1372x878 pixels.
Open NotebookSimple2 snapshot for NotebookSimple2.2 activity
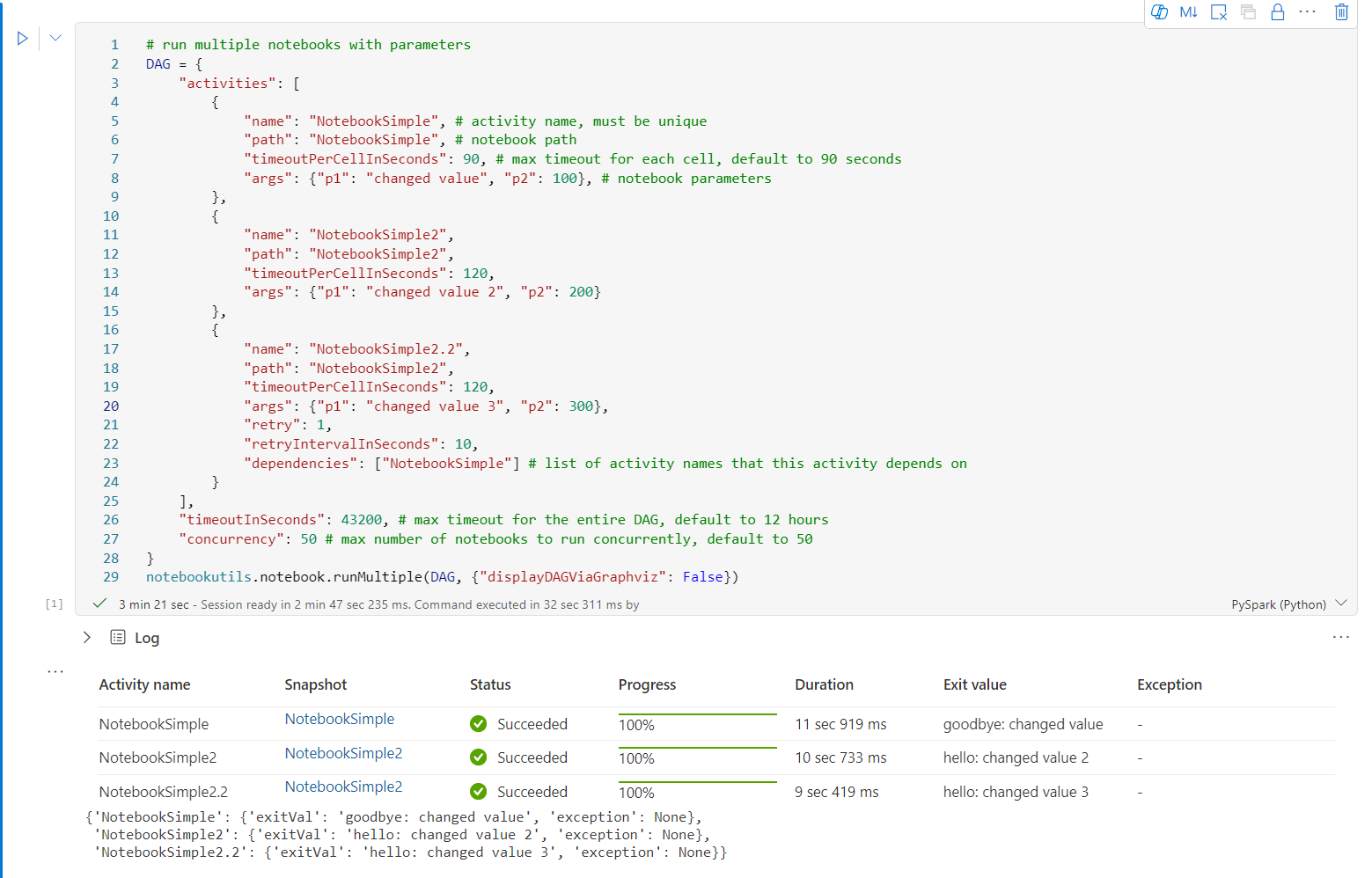pos(343,787)
